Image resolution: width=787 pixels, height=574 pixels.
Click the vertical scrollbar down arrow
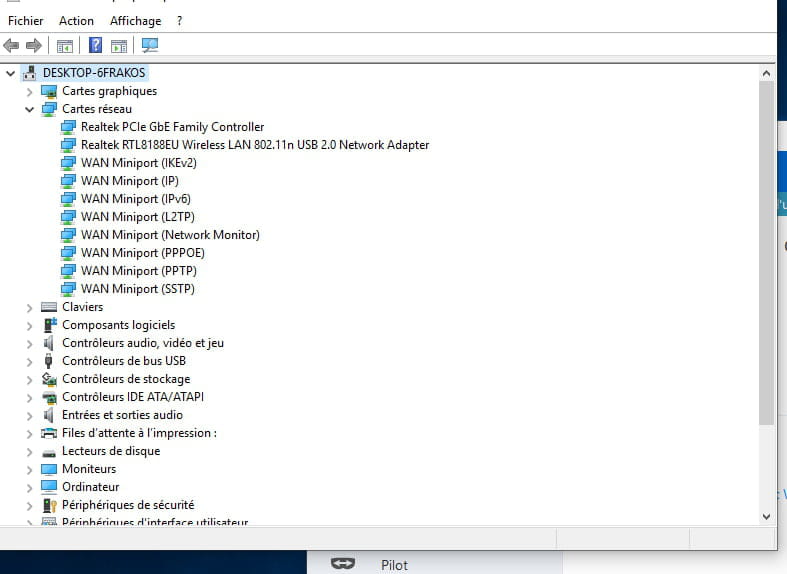[767, 516]
